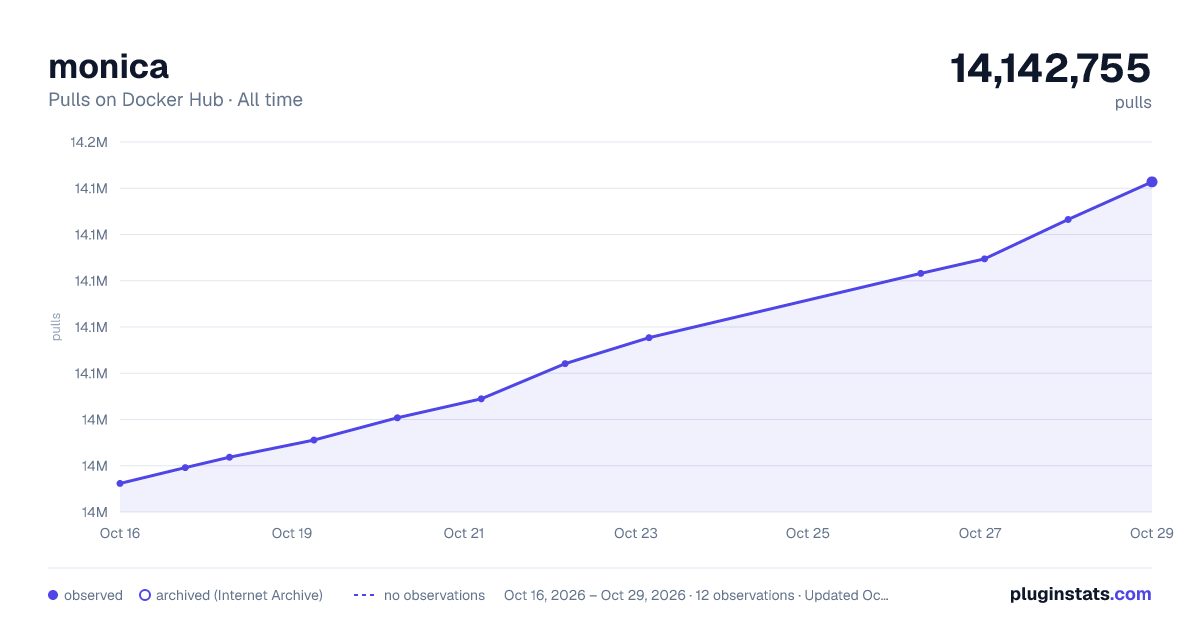Select the data point above the Oct 23 label

[649, 338]
